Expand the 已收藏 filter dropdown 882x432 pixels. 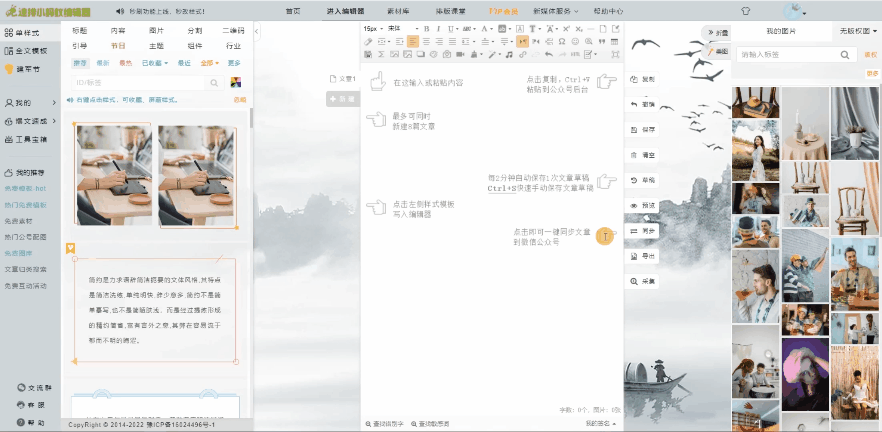[155, 63]
